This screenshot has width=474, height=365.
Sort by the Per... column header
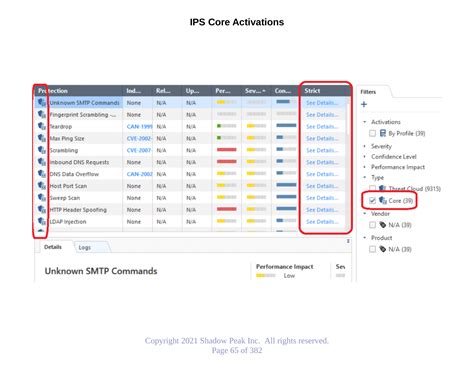226,91
